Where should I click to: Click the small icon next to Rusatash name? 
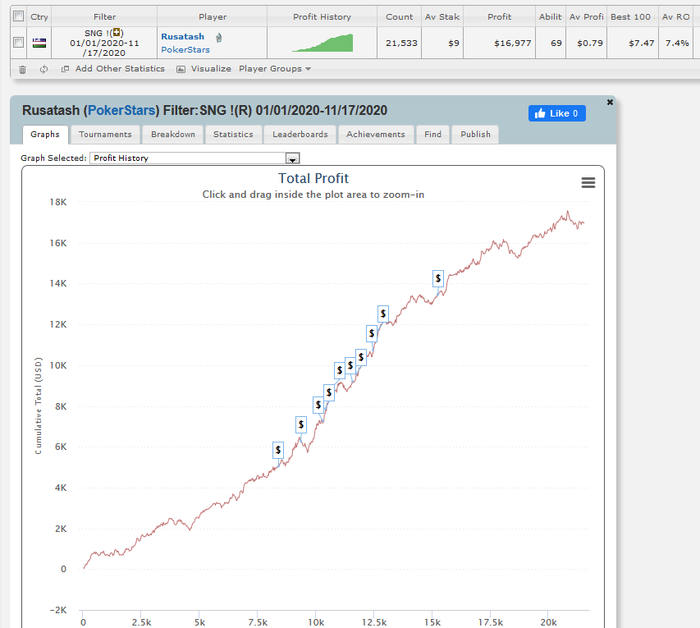click(219, 37)
